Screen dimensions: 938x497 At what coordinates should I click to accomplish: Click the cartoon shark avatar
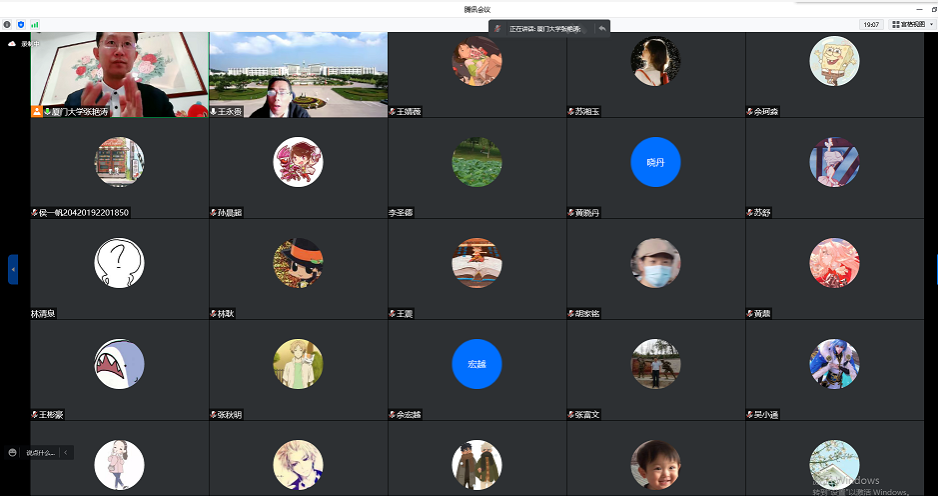tap(119, 364)
